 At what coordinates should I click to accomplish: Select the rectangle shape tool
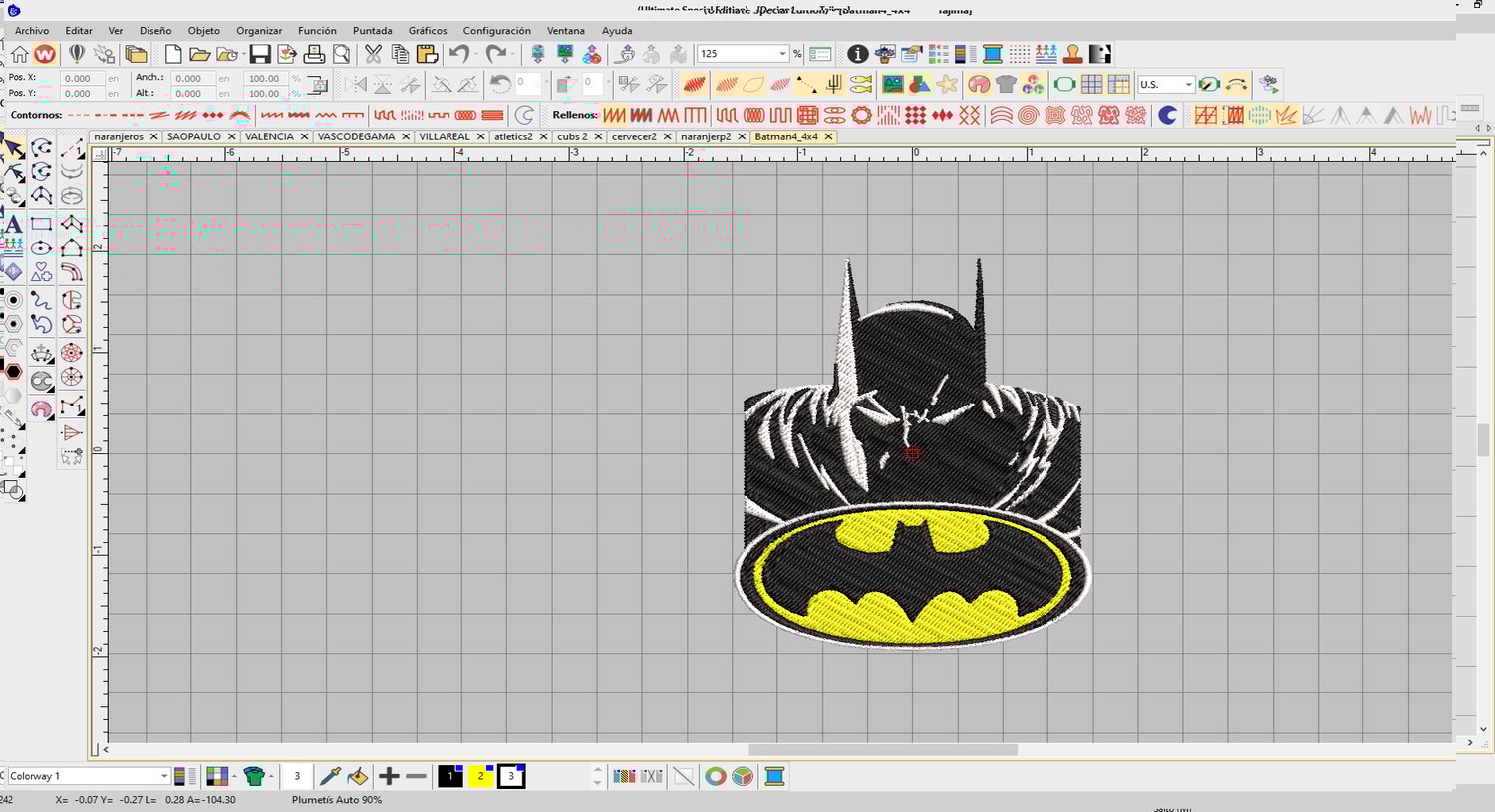[41, 224]
